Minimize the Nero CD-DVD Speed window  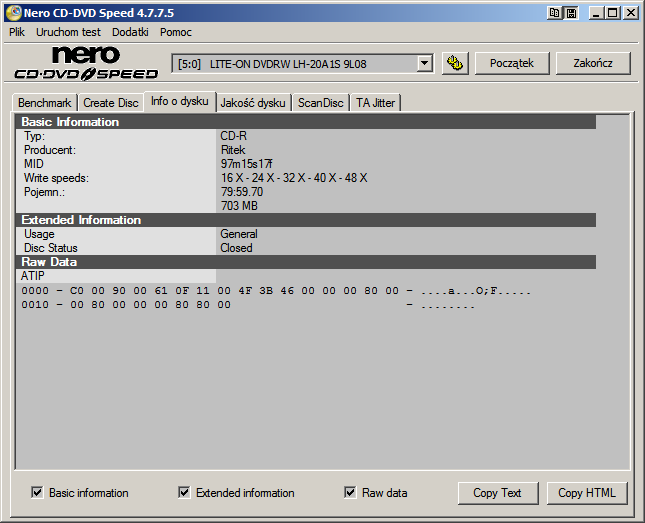pyautogui.click(x=595, y=13)
